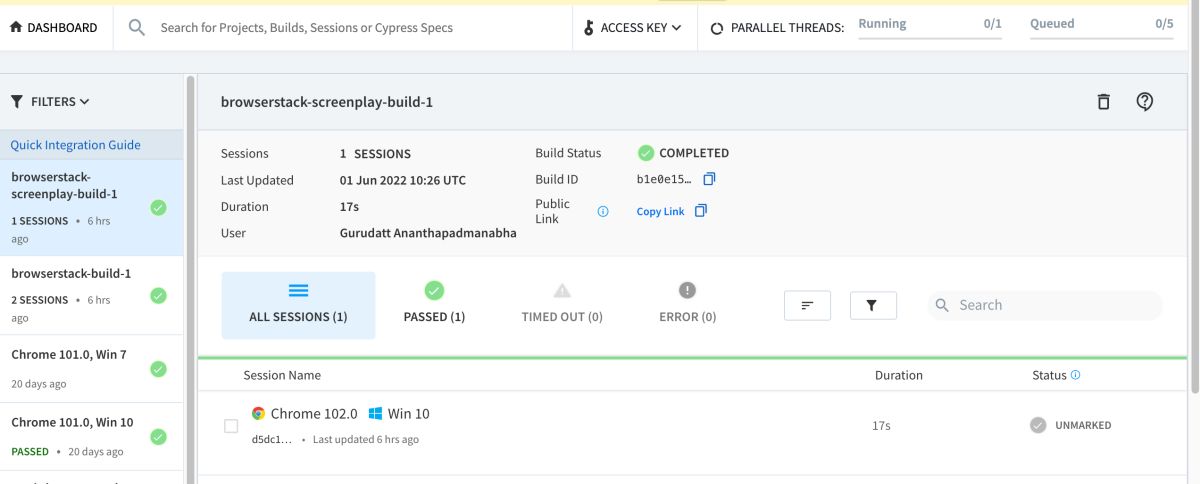Open the sort sessions button
Image resolution: width=1200 pixels, height=484 pixels.
808,305
